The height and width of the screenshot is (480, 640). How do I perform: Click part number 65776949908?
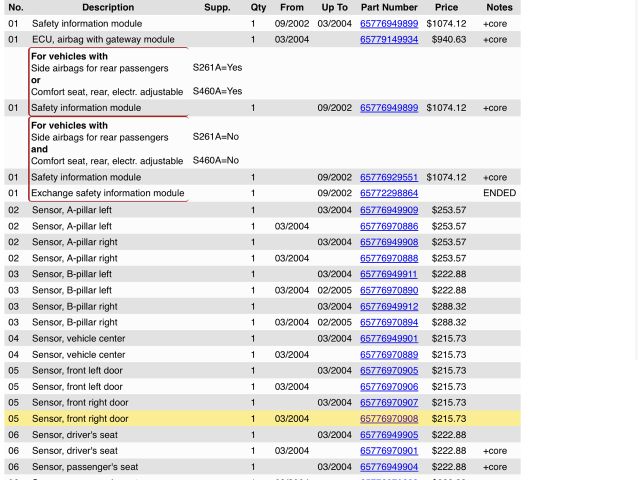pyautogui.click(x=389, y=243)
